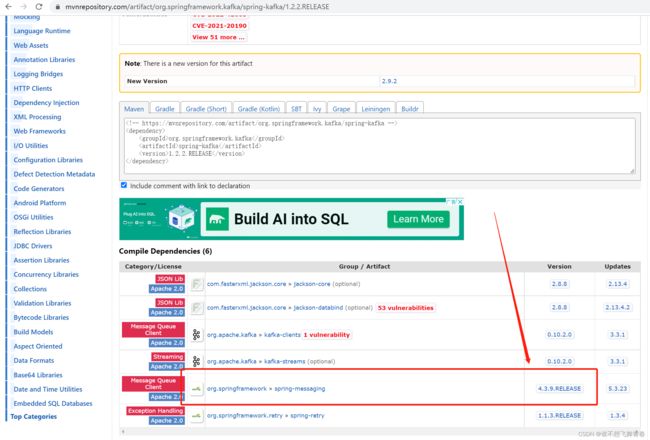Click the kafka-streams logo icon
This screenshot has height=440, width=650.
[196, 361]
